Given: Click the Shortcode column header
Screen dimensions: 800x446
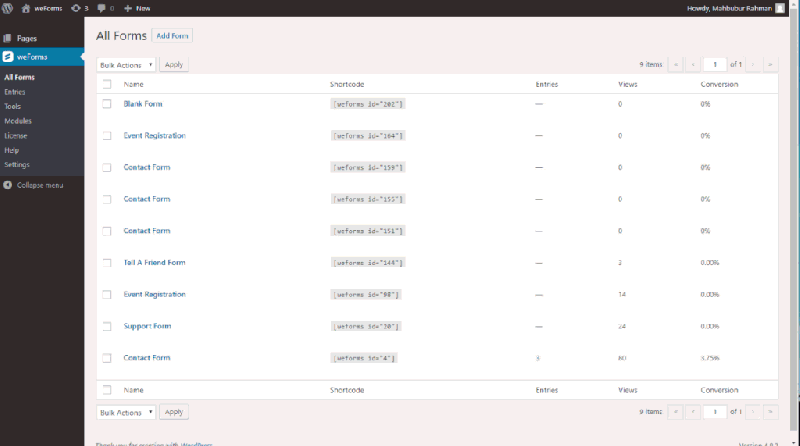Looking at the screenshot, I should pos(347,84).
